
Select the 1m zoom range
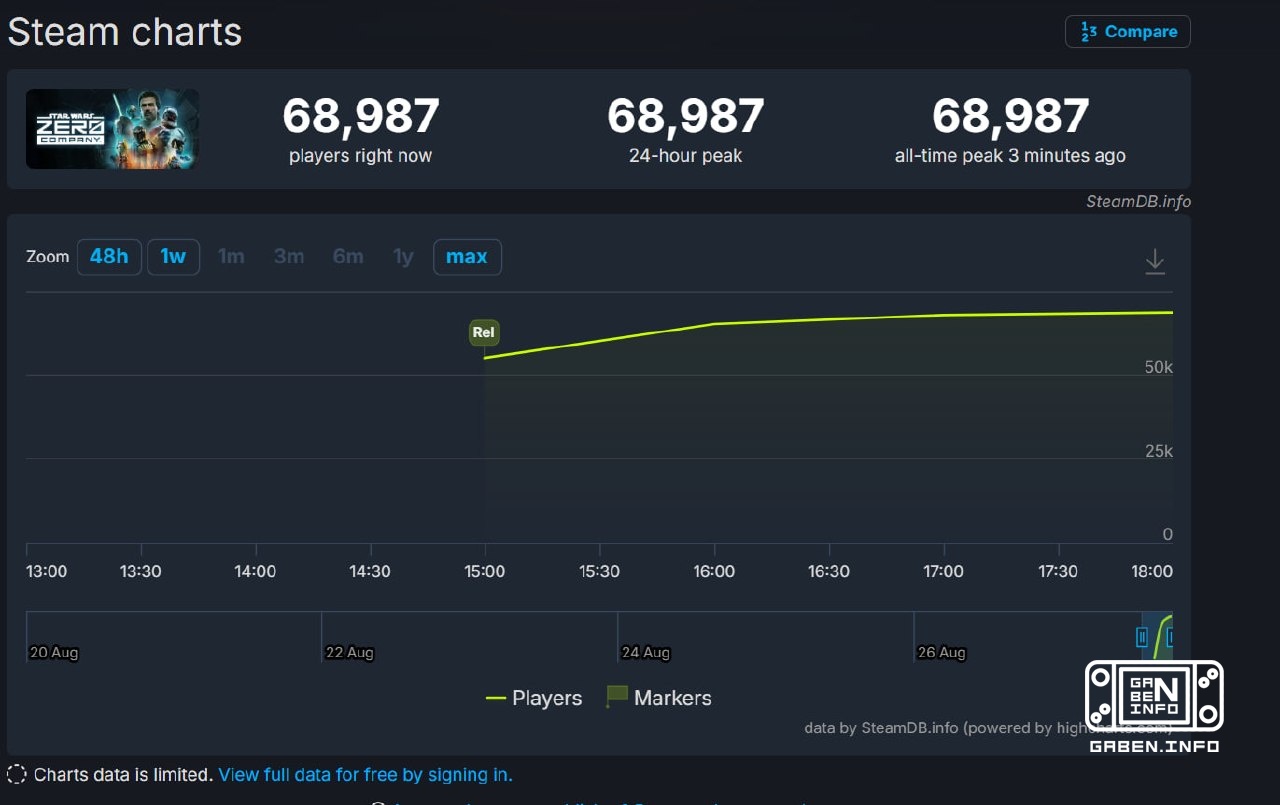tap(231, 257)
